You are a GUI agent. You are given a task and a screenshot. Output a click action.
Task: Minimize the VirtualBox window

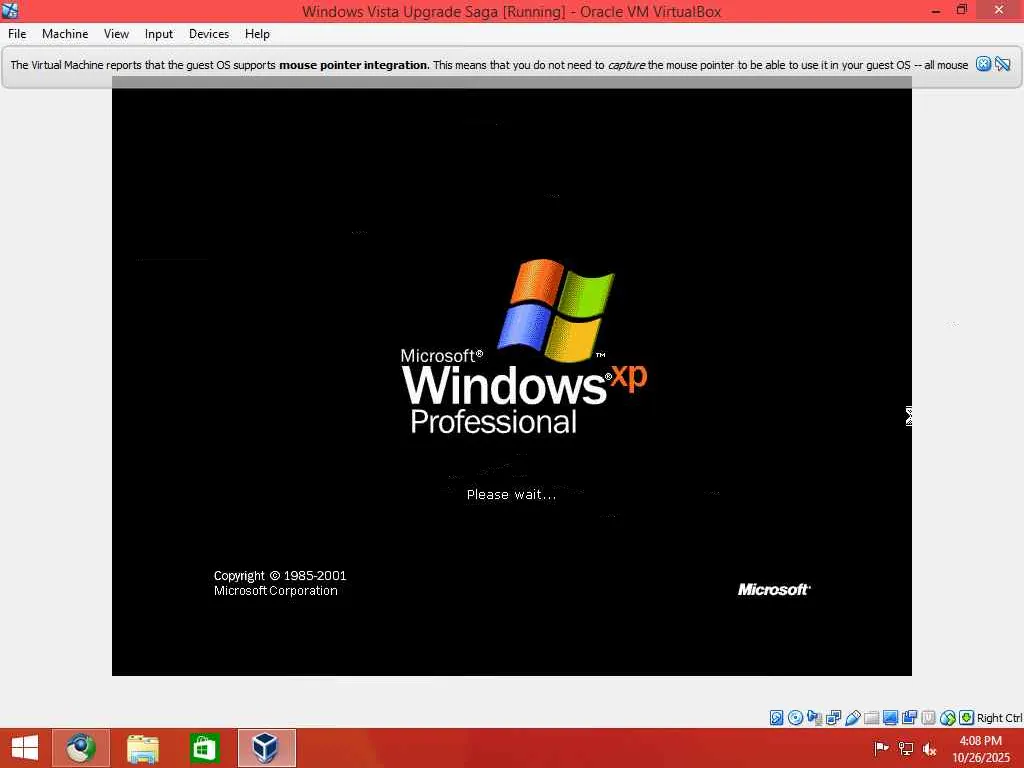point(935,10)
